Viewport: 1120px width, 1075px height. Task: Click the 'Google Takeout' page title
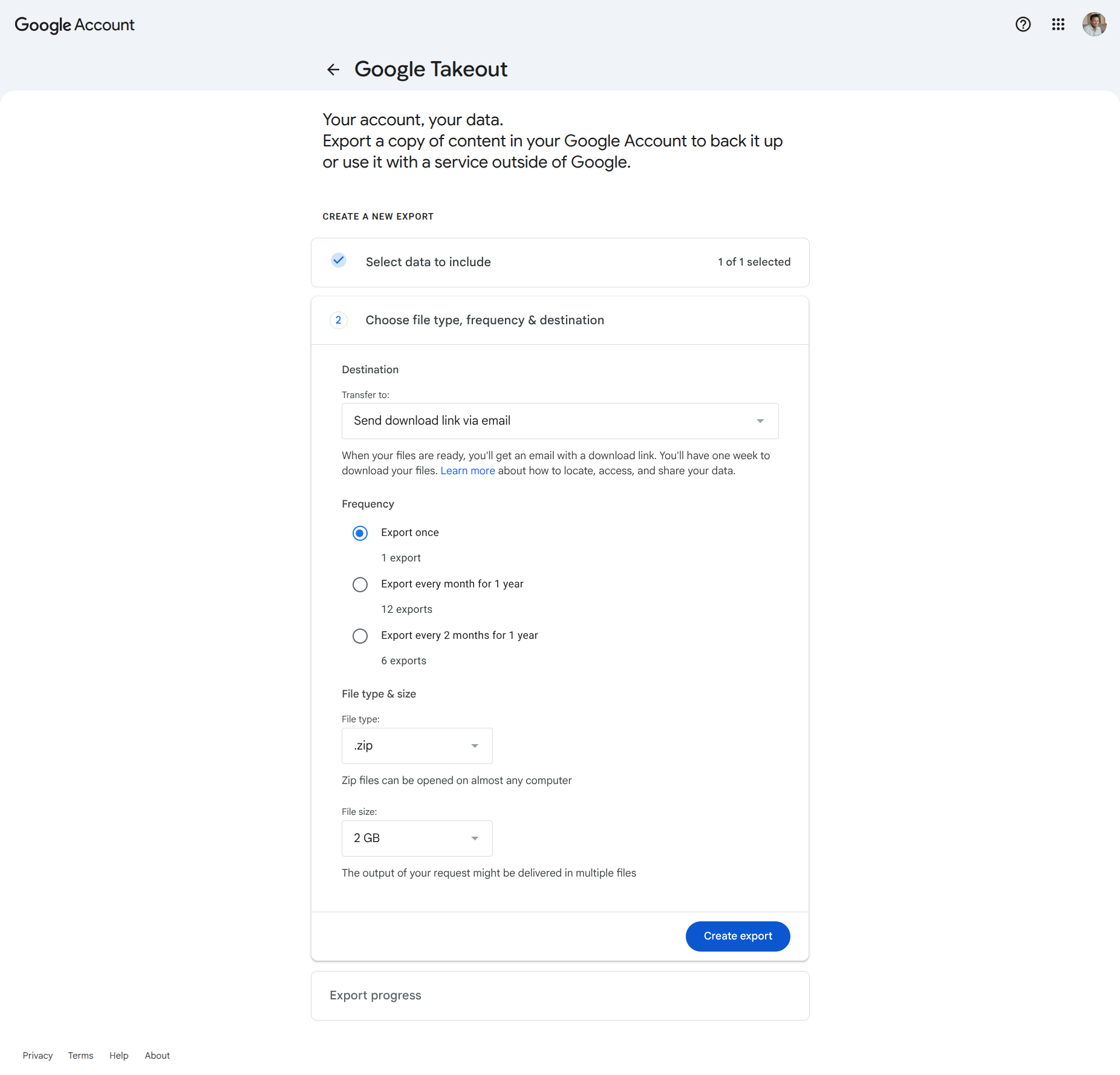[x=431, y=70]
